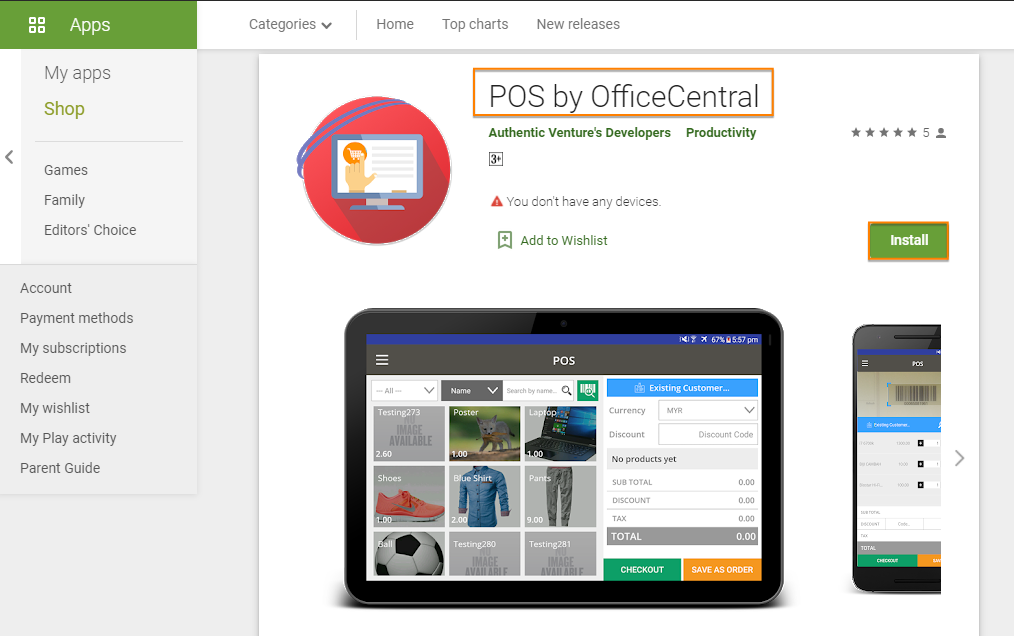Open My wishlist
The width and height of the screenshot is (1014, 636).
(54, 408)
